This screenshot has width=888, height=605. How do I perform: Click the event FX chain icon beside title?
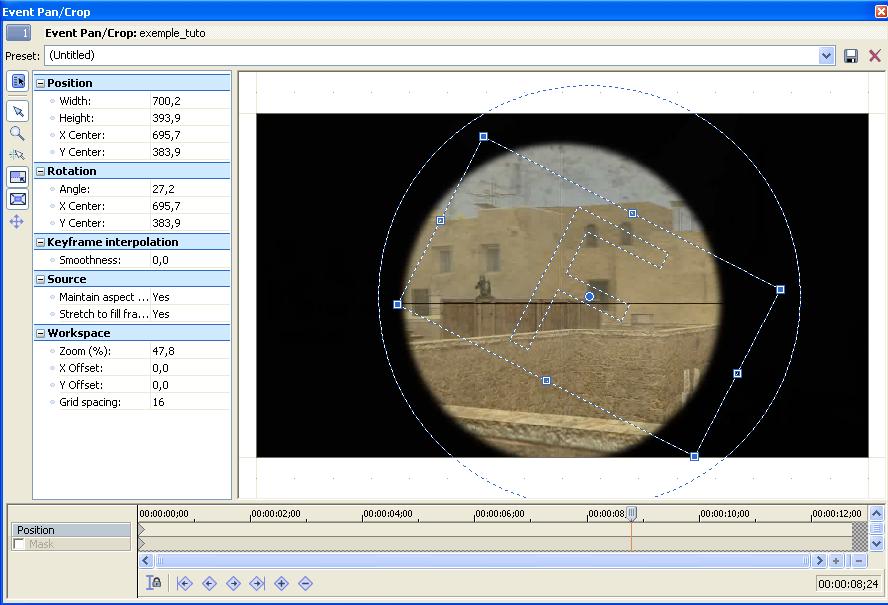19,33
